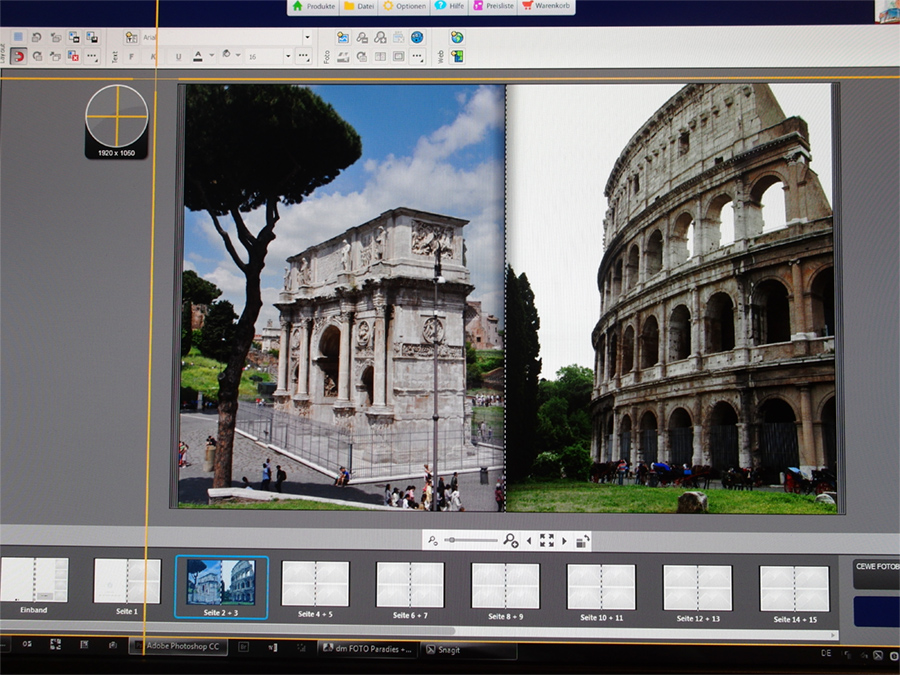Click the fullscreen view icon
The height and width of the screenshot is (675, 900).
(546, 540)
